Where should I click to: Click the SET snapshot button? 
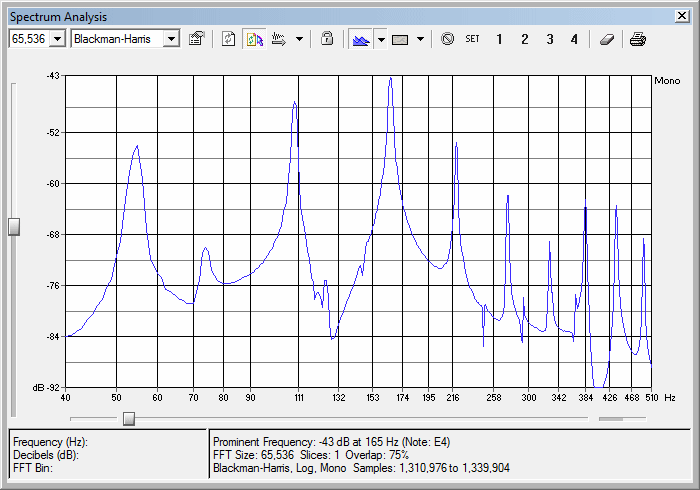point(472,39)
